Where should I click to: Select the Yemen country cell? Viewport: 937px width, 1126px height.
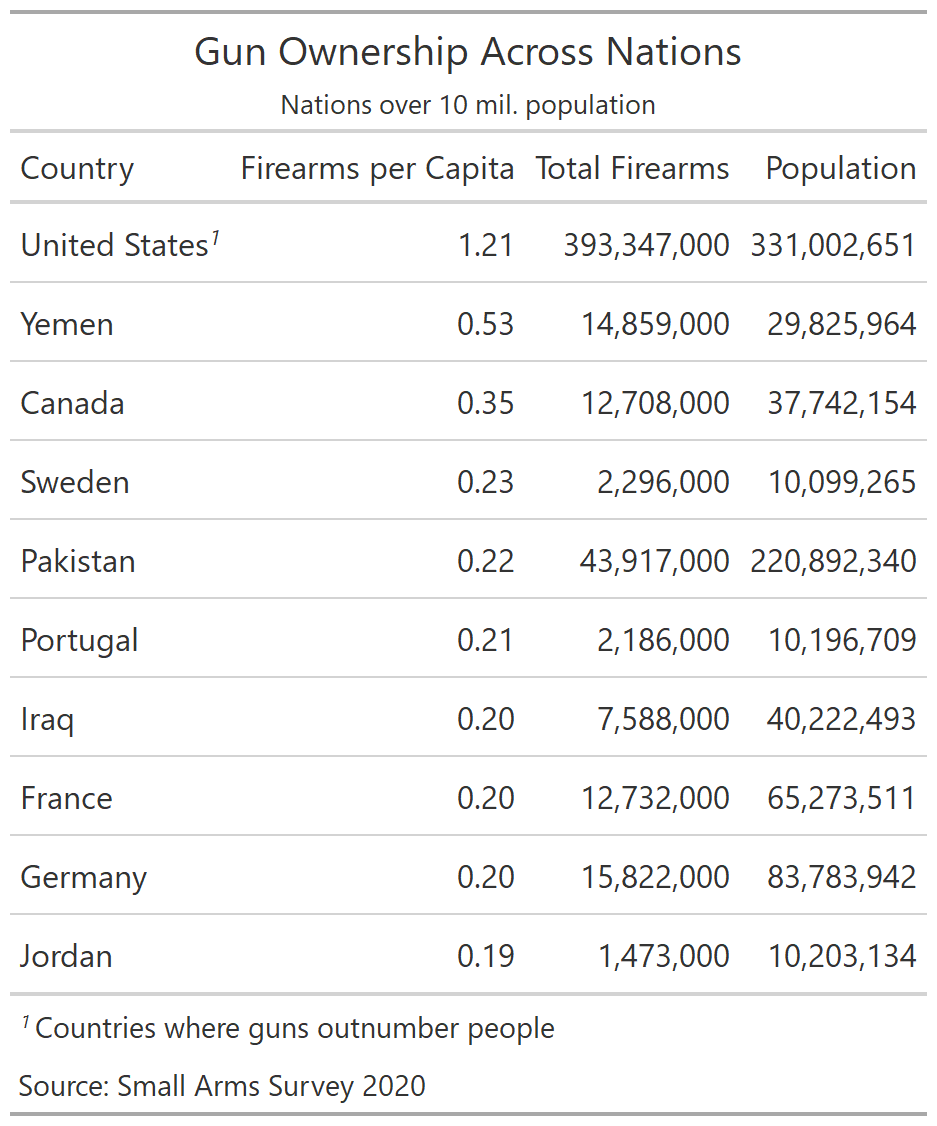67,325
